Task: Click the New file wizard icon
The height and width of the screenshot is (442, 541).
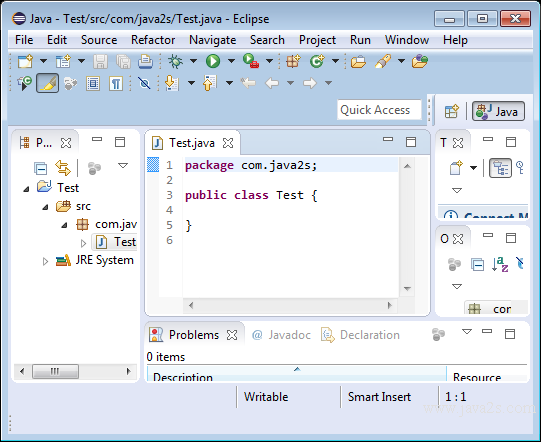Action: pyautogui.click(x=25, y=62)
